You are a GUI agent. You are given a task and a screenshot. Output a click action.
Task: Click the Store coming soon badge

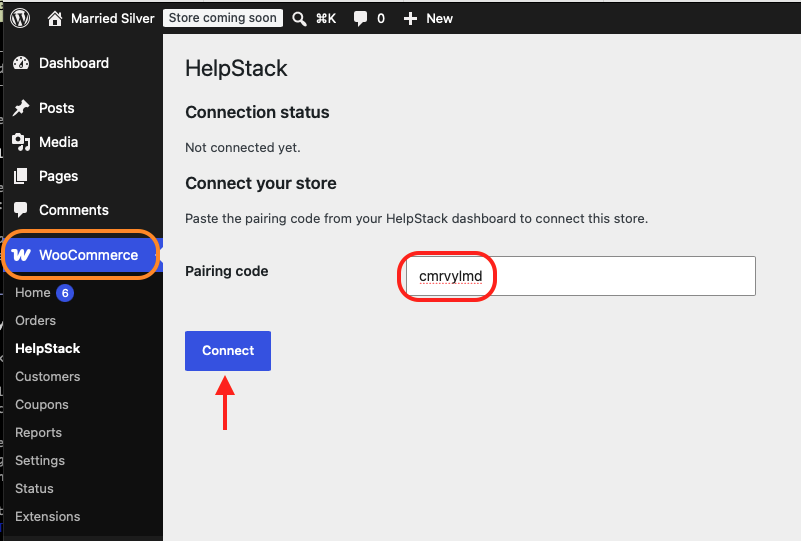click(x=223, y=18)
